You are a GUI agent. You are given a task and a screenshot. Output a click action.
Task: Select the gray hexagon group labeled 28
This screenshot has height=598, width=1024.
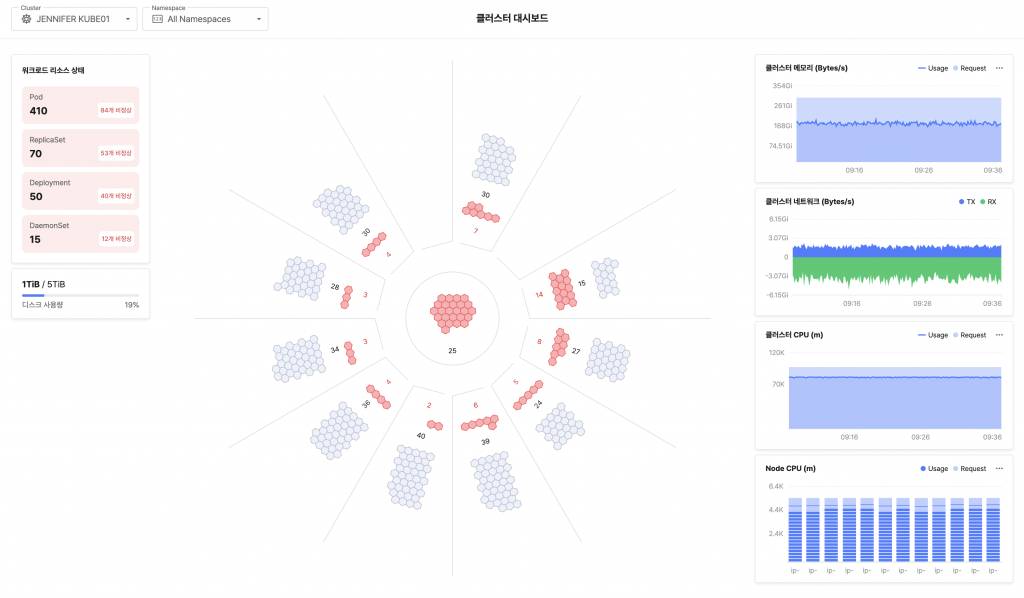point(300,278)
